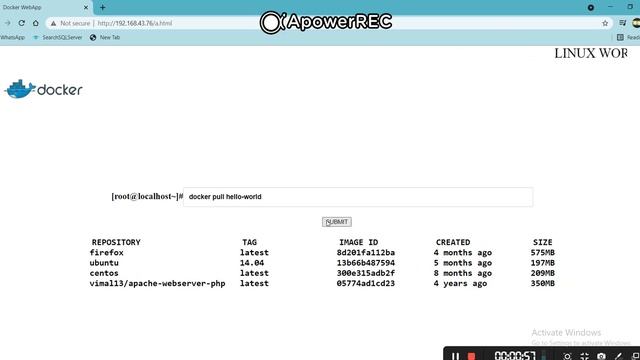
Task: Minimize the Chrome window
Action: point(610,7)
